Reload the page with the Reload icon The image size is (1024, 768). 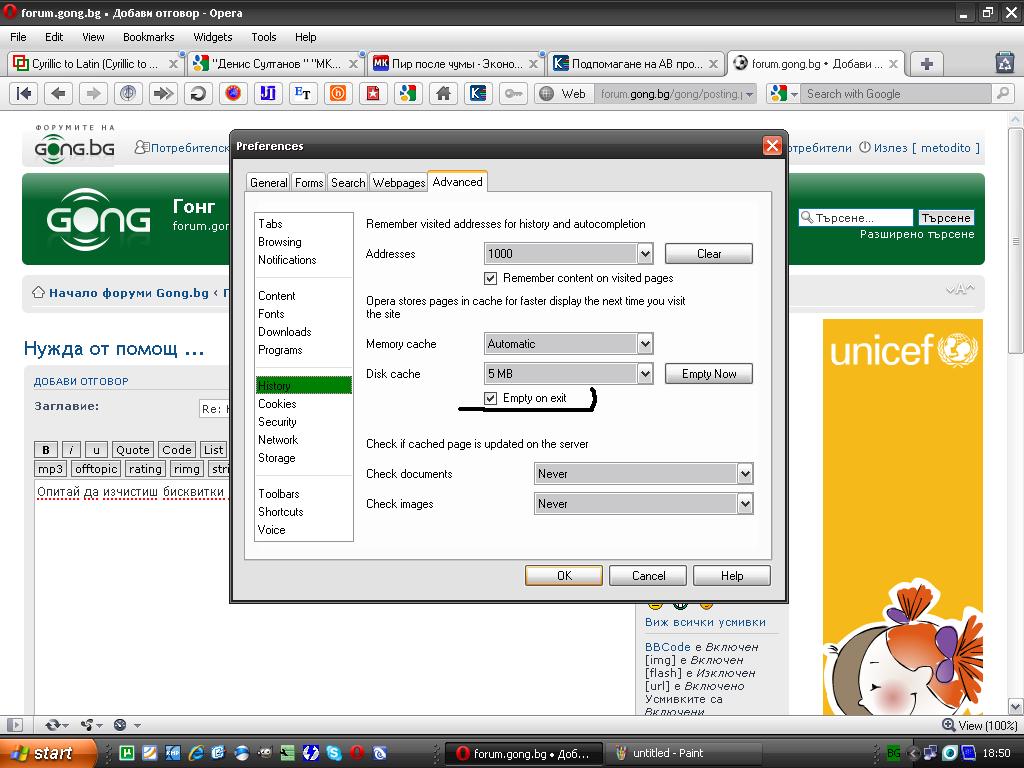pos(198,94)
